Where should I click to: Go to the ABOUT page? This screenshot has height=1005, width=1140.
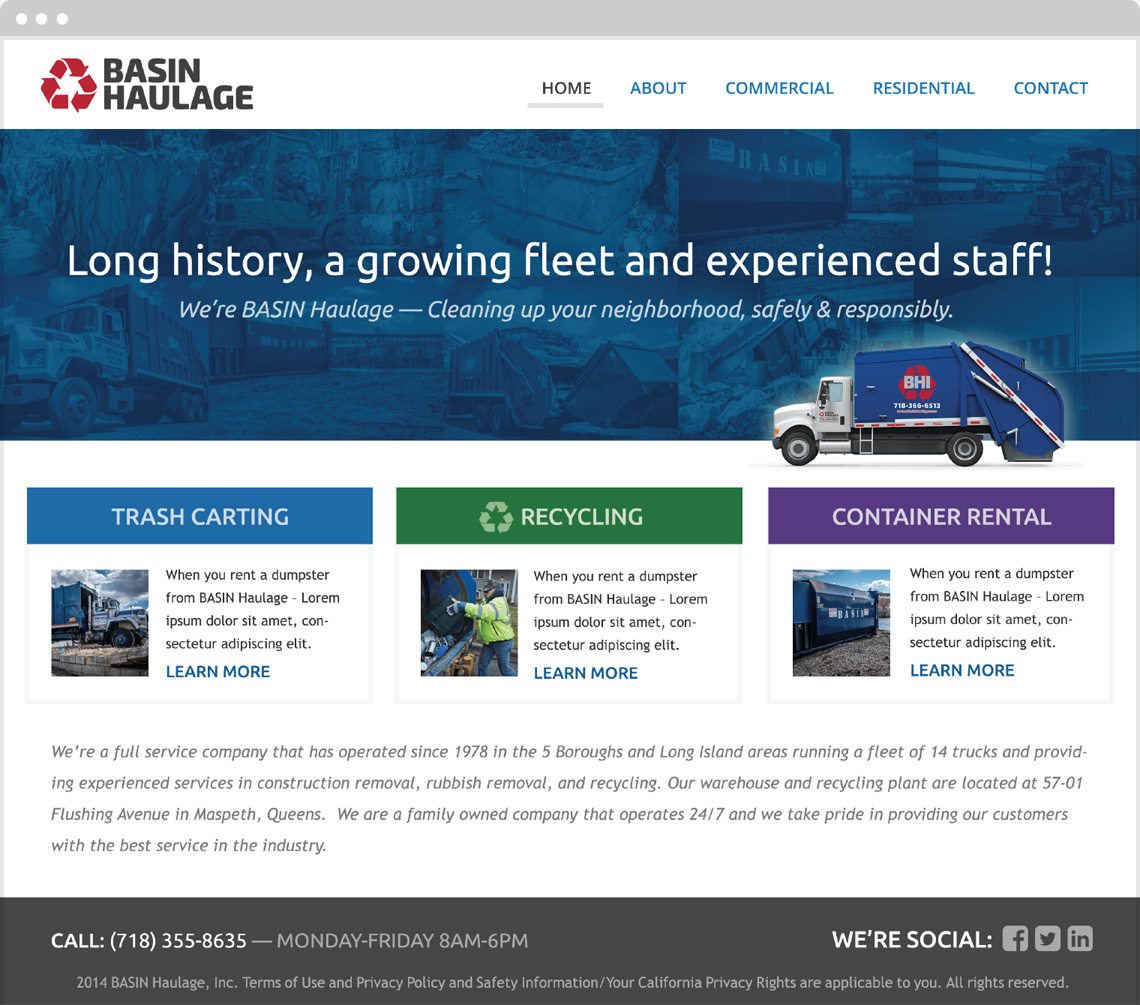(x=658, y=89)
